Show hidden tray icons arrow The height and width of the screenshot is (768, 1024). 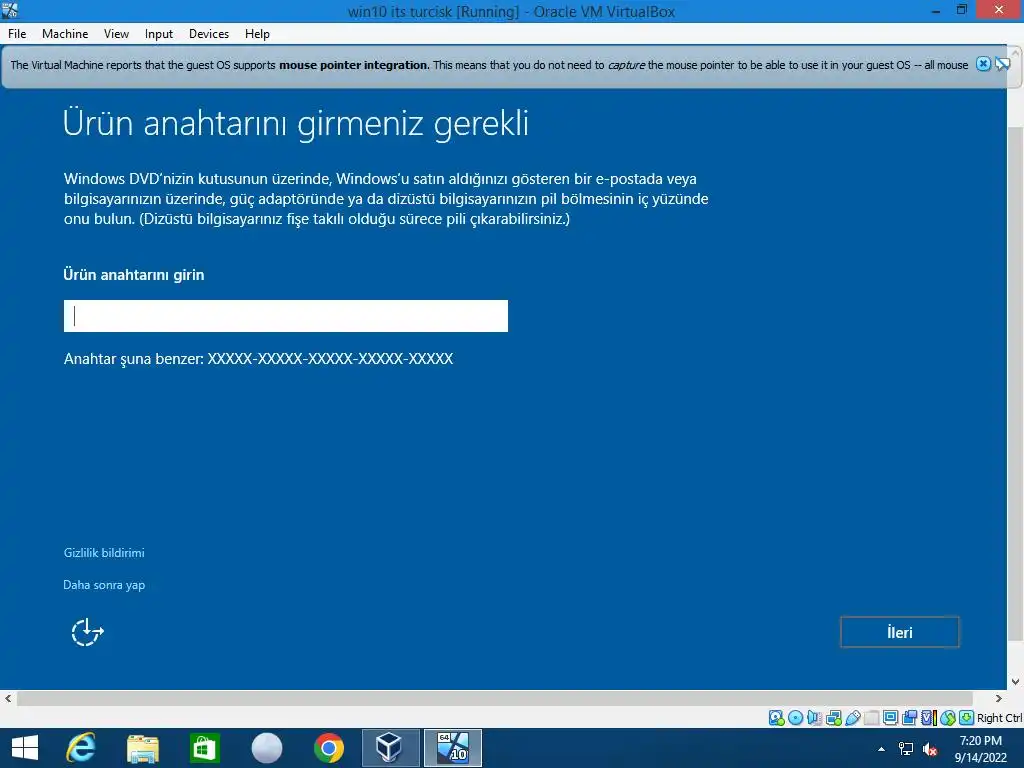click(882, 749)
